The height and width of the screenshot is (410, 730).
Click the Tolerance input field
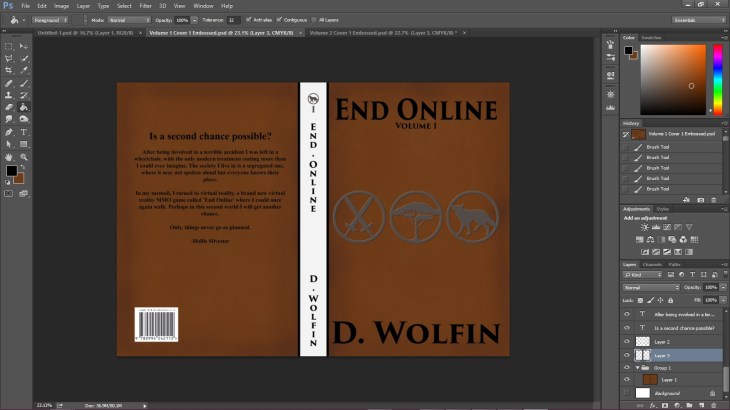click(x=233, y=19)
